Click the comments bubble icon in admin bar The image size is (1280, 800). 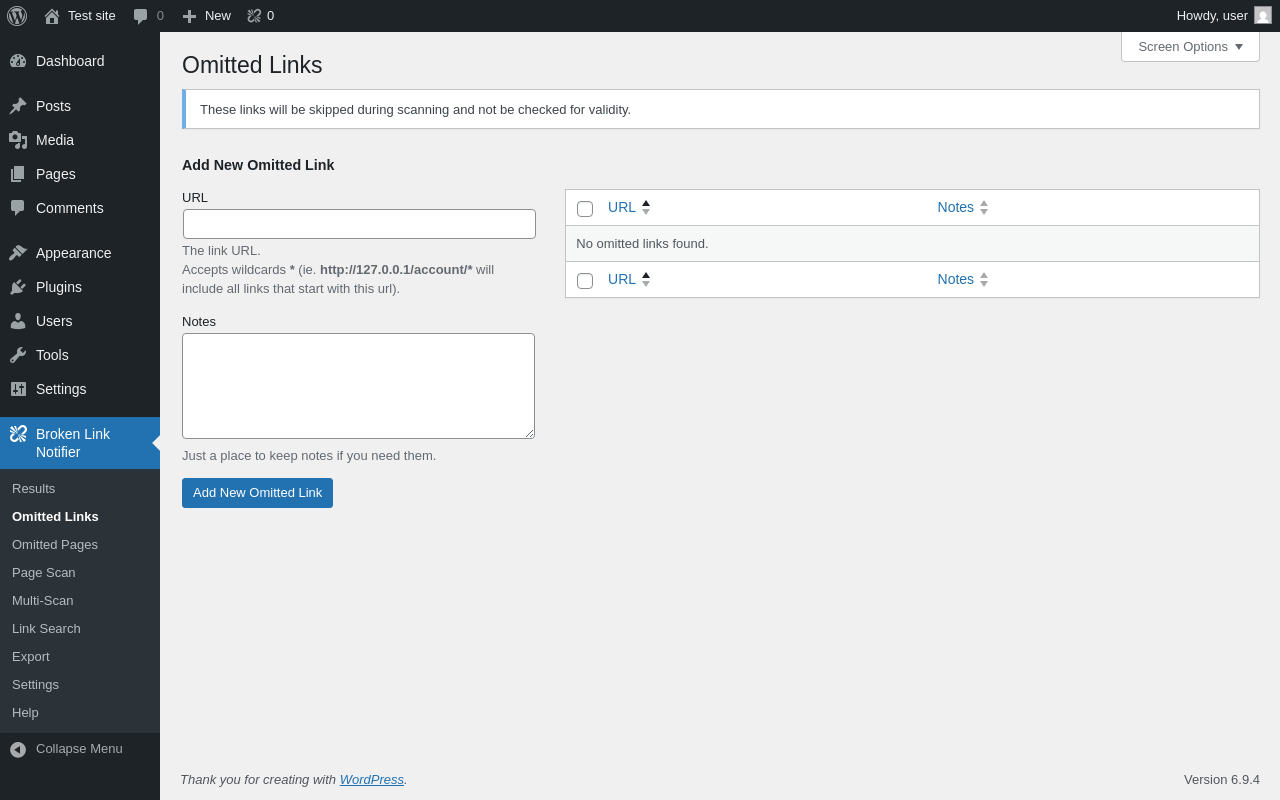[141, 16]
